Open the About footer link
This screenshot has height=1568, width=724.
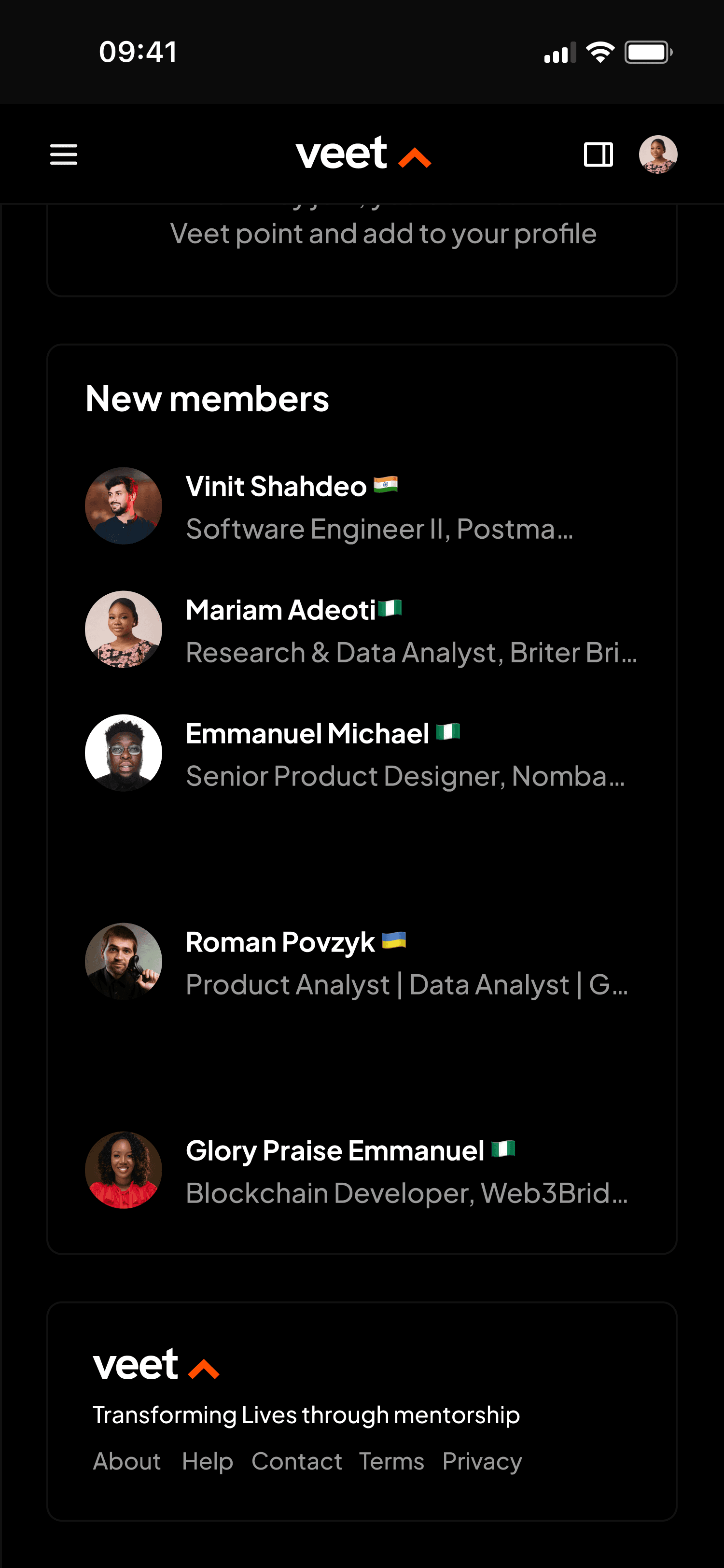tap(126, 1461)
